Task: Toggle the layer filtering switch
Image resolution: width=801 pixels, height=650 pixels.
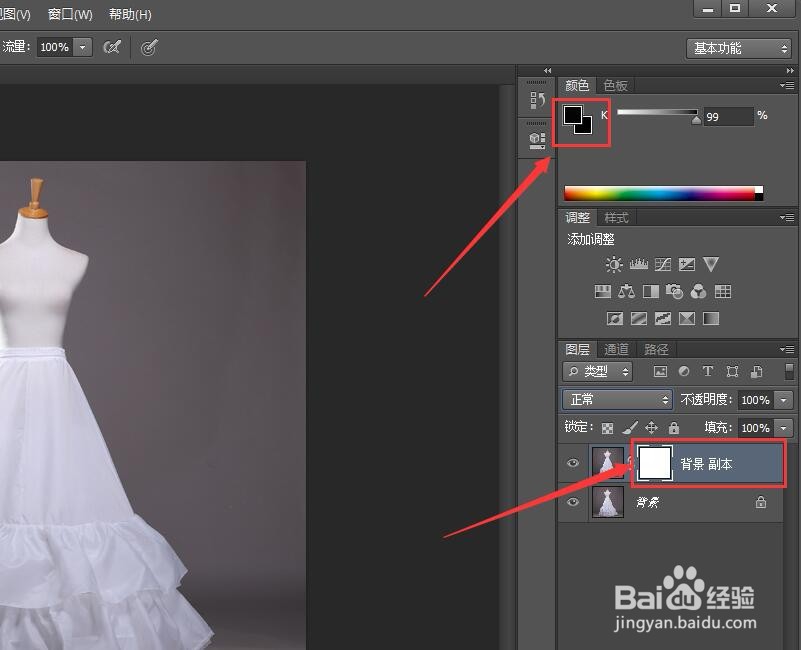Action: pyautogui.click(x=789, y=372)
